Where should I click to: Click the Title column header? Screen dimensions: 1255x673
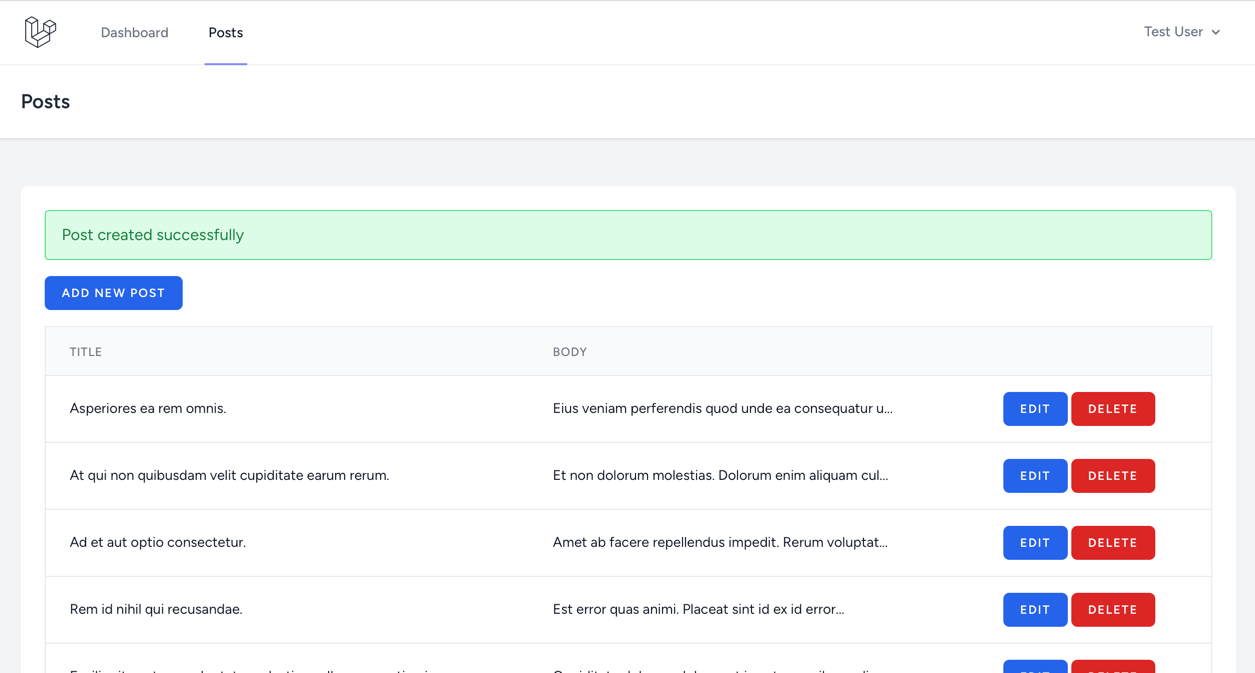(x=86, y=352)
